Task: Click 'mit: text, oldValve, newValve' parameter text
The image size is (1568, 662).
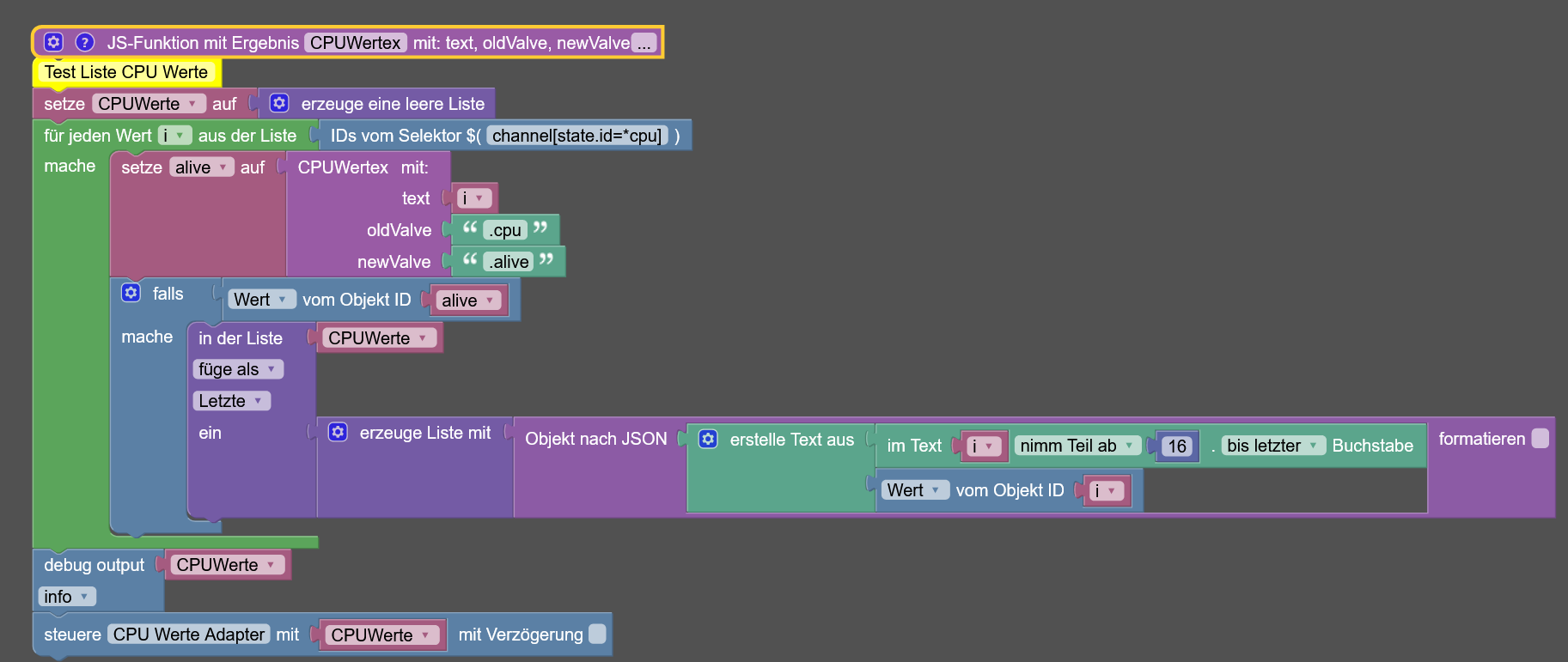Action: (x=521, y=43)
